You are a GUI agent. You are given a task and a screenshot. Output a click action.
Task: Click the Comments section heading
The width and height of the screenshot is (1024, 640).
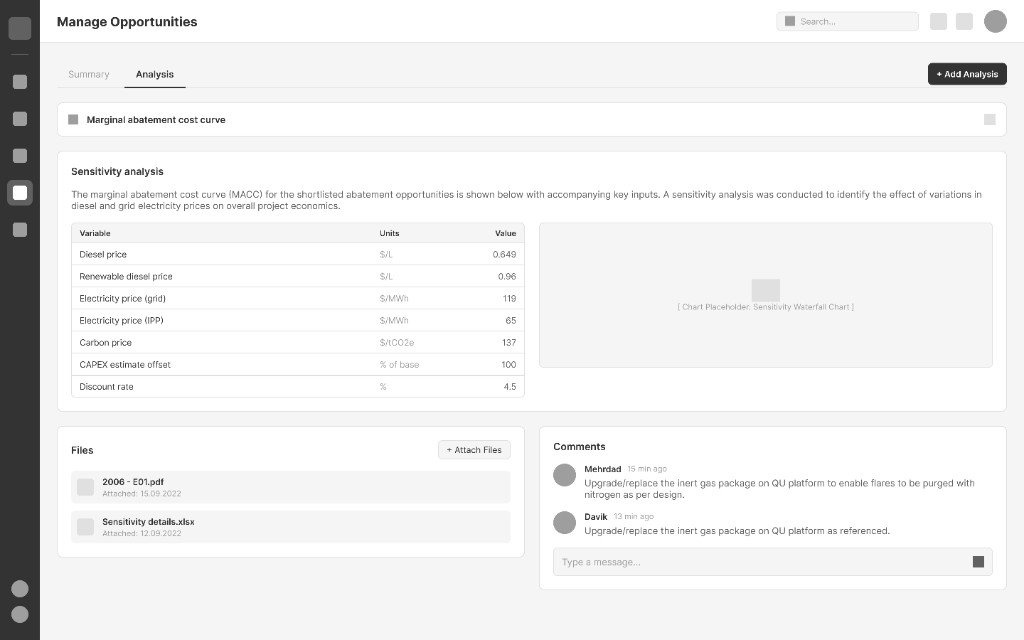click(x=579, y=447)
